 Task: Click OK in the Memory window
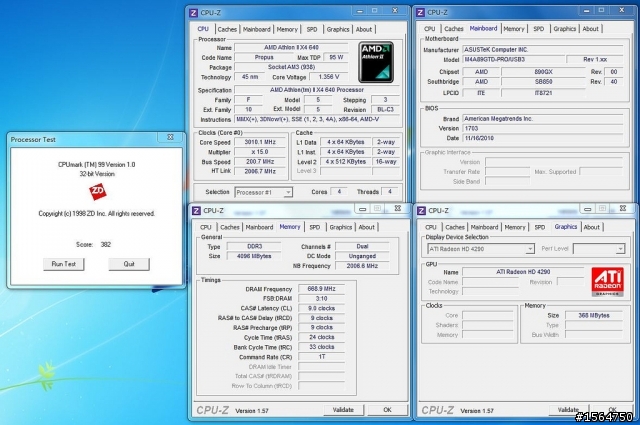tap(387, 410)
